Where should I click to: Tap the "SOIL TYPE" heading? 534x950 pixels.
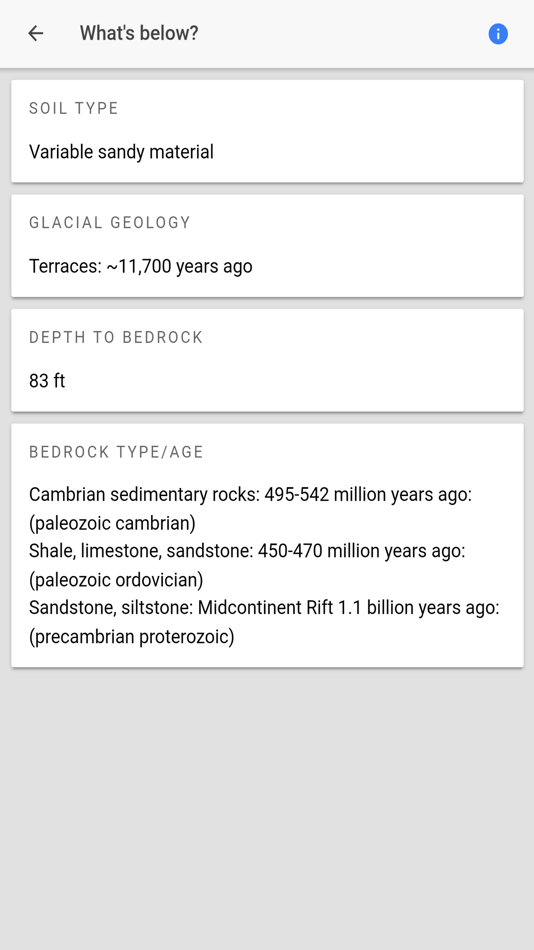click(x=73, y=108)
